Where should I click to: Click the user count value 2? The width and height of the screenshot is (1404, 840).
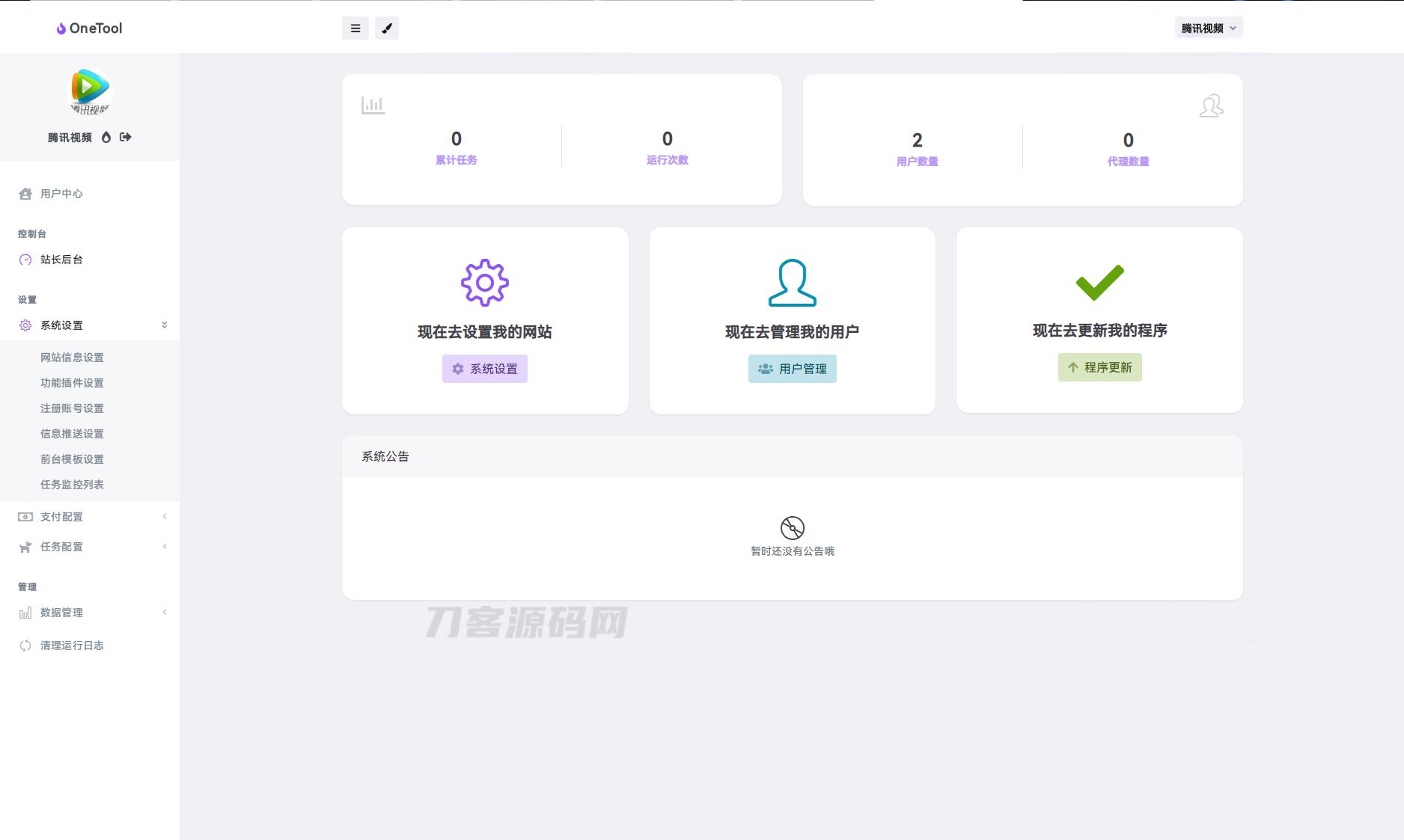coord(918,141)
